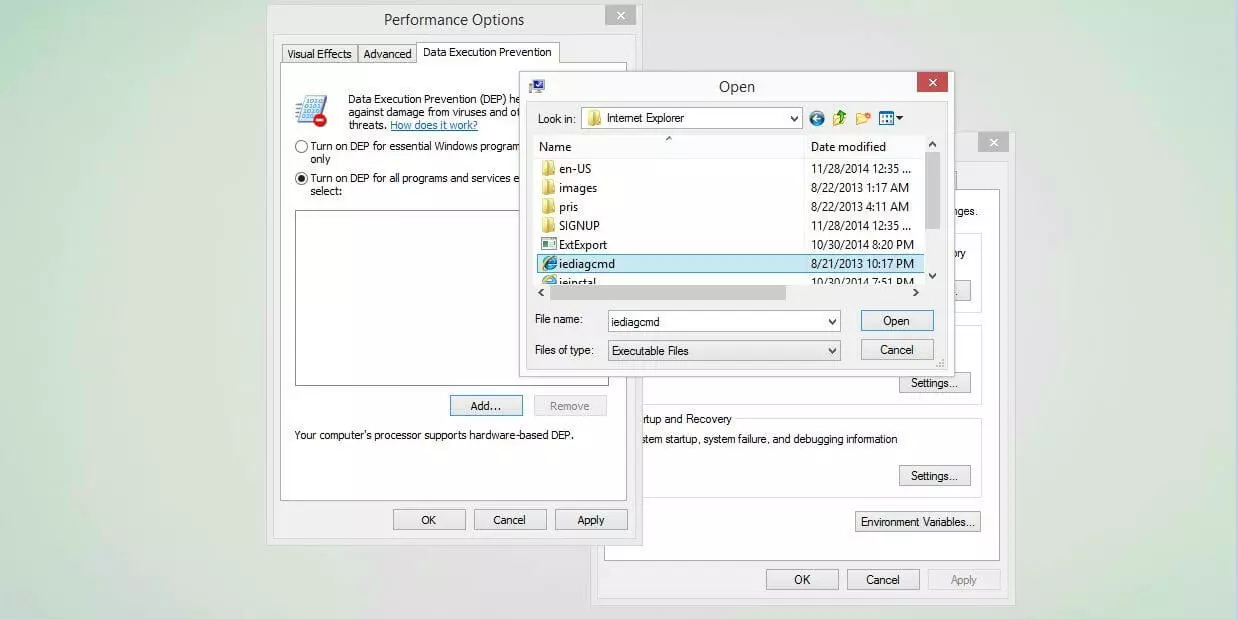Follow the 'How does it work?' link

(x=433, y=126)
